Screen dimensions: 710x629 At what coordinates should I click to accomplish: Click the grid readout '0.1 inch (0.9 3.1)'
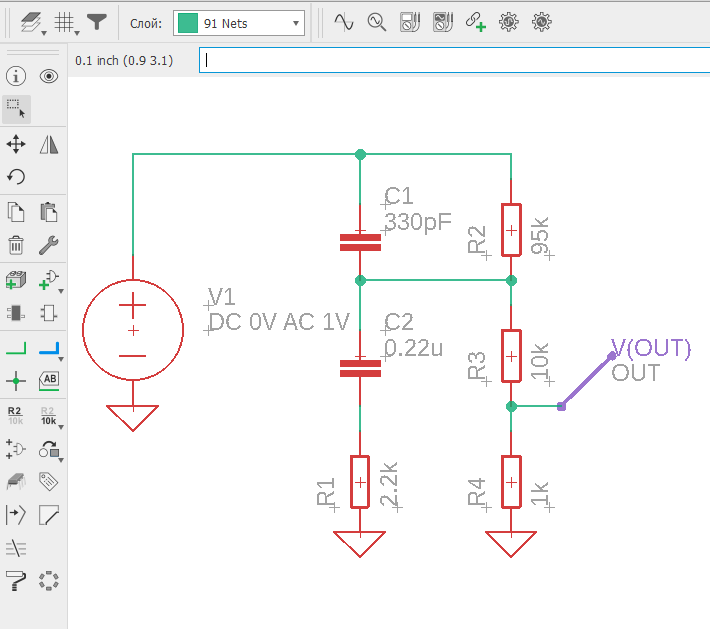(x=124, y=61)
